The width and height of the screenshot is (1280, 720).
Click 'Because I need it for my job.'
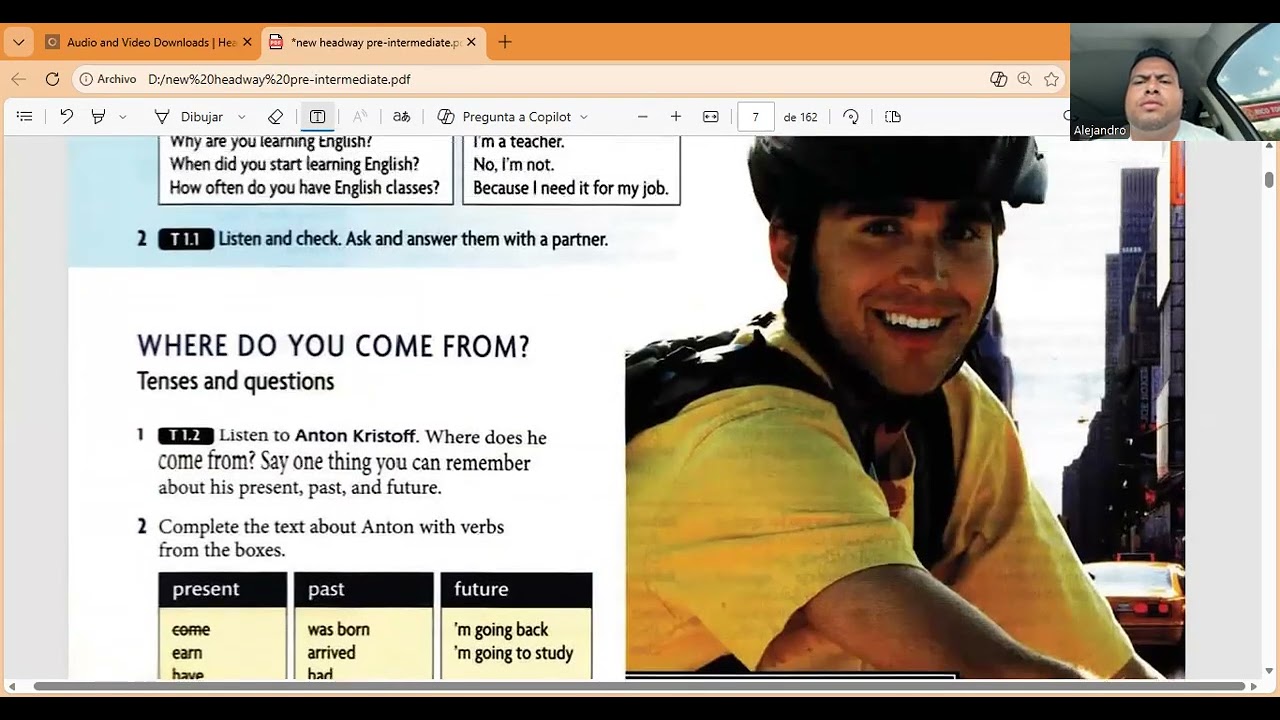pyautogui.click(x=570, y=188)
